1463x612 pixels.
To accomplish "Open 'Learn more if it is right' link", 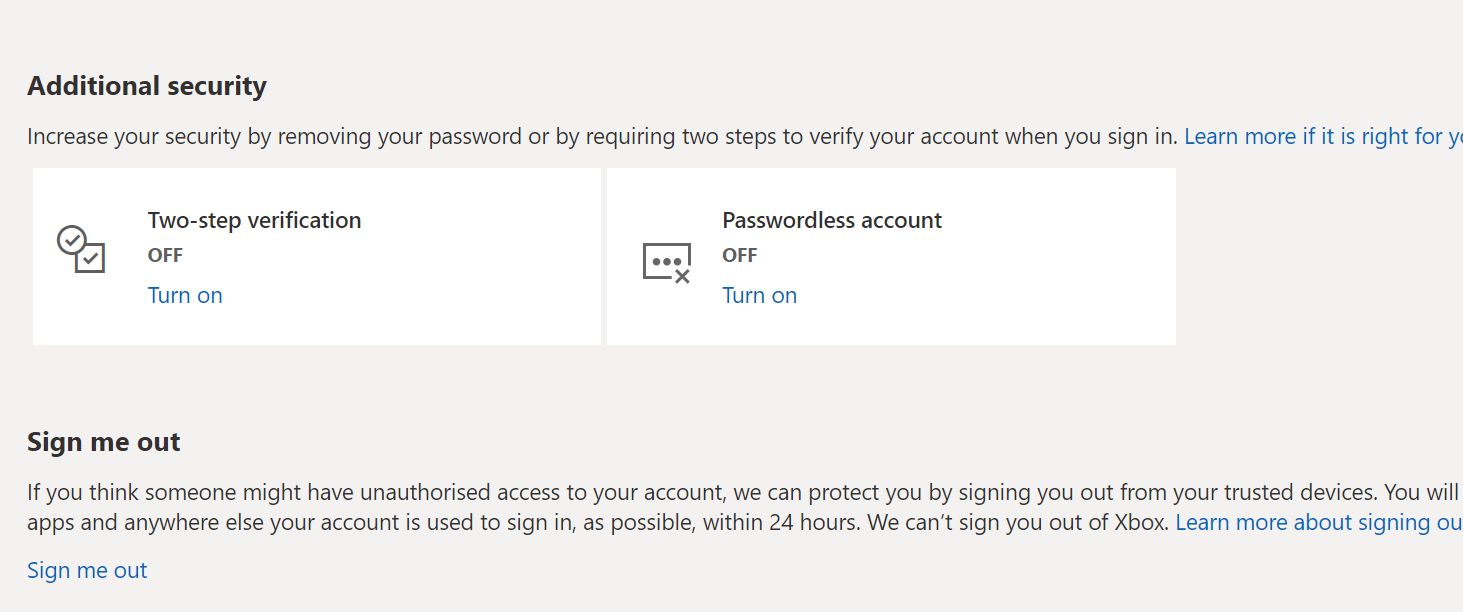I will click(1322, 136).
